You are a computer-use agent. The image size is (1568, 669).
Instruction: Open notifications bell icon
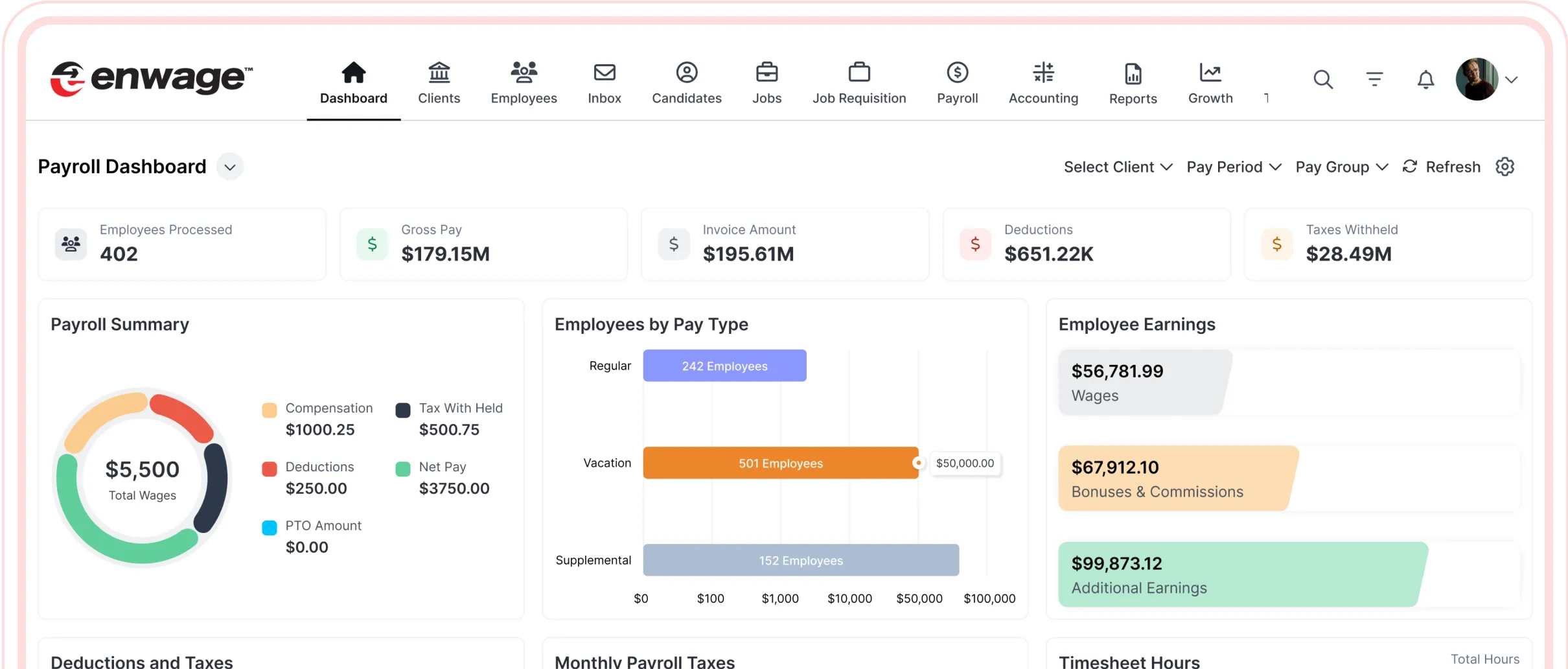(1425, 80)
